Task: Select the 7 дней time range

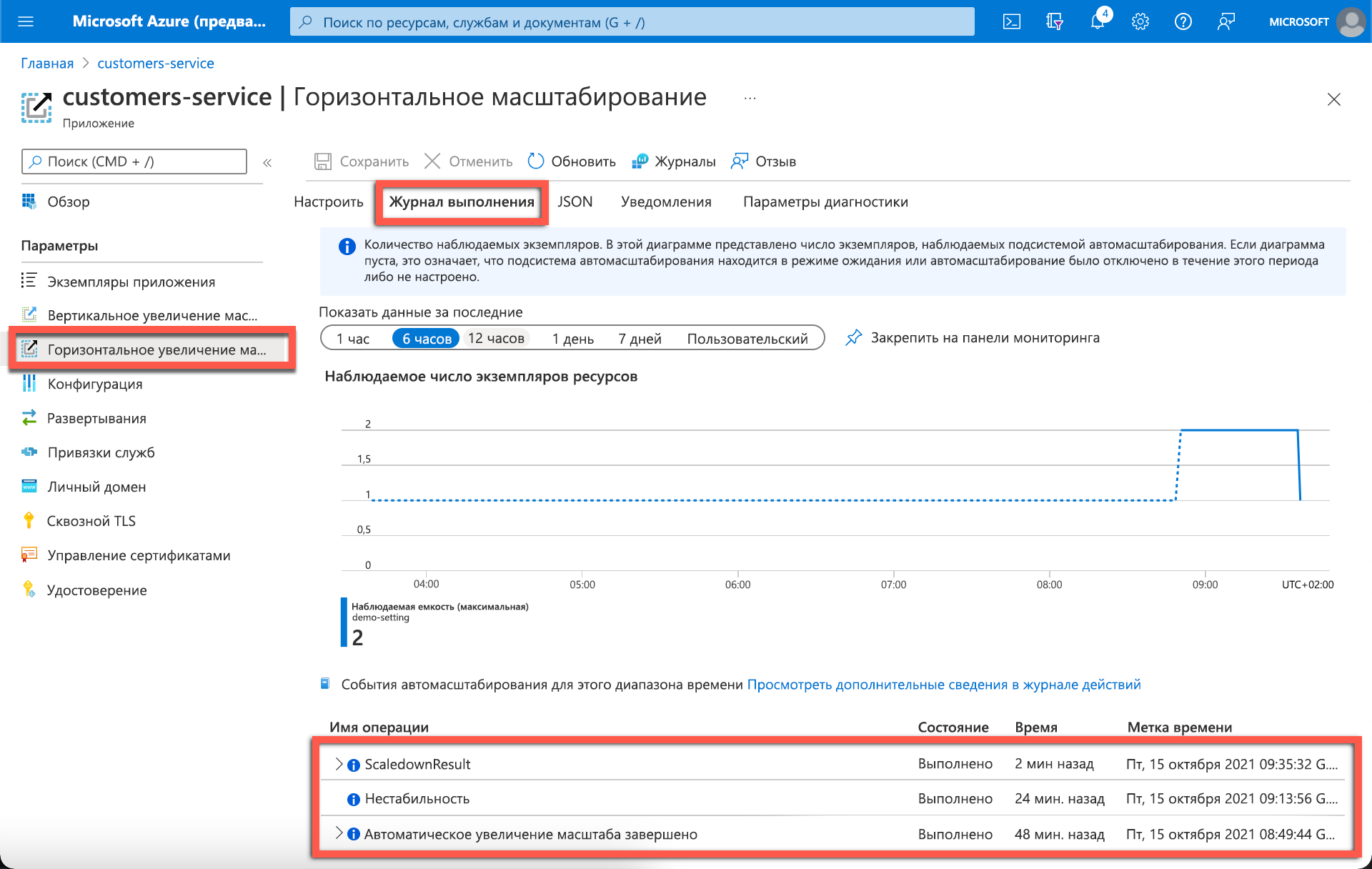Action: tap(640, 339)
